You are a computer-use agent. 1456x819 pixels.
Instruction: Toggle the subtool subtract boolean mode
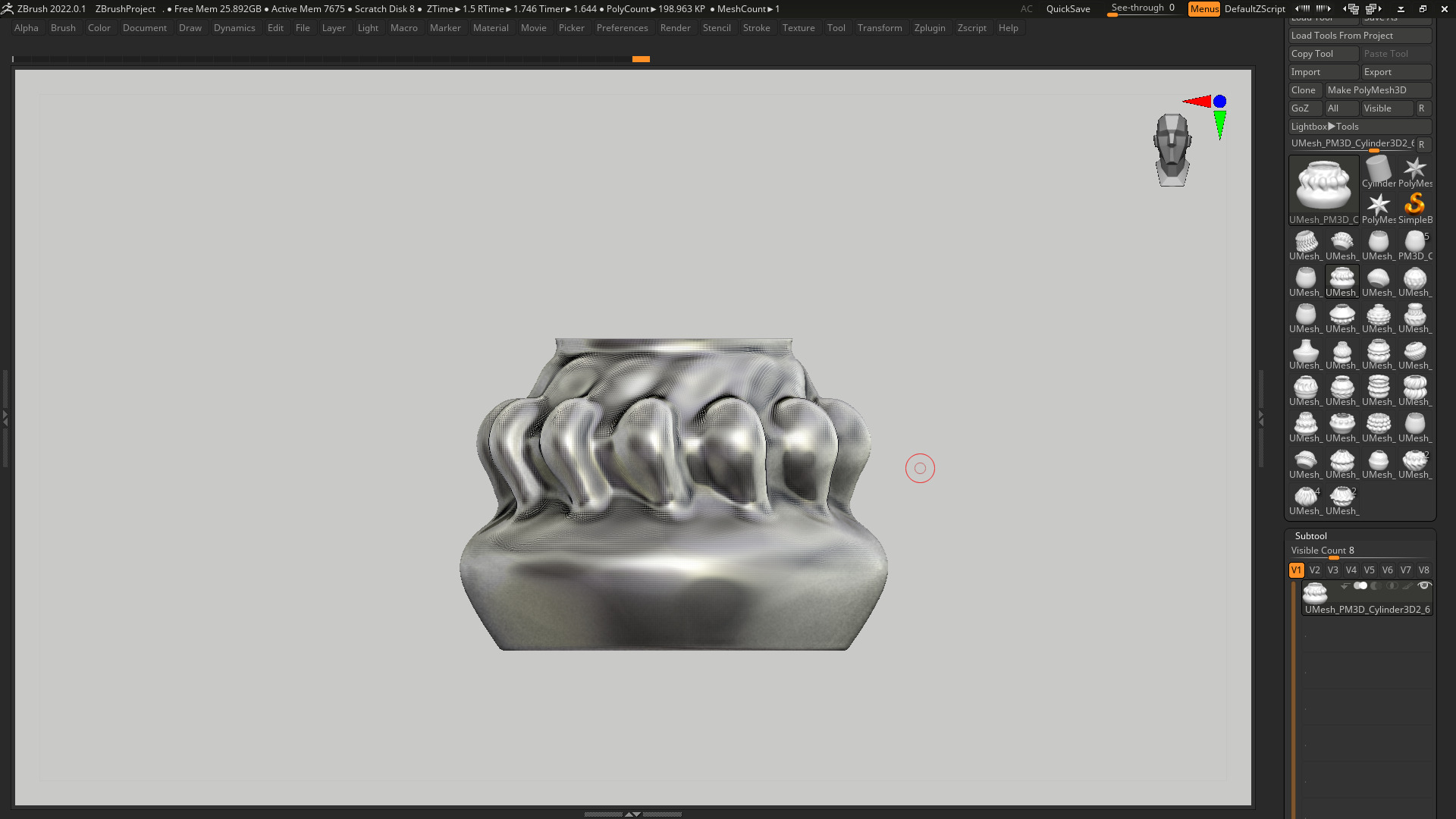point(1376,585)
